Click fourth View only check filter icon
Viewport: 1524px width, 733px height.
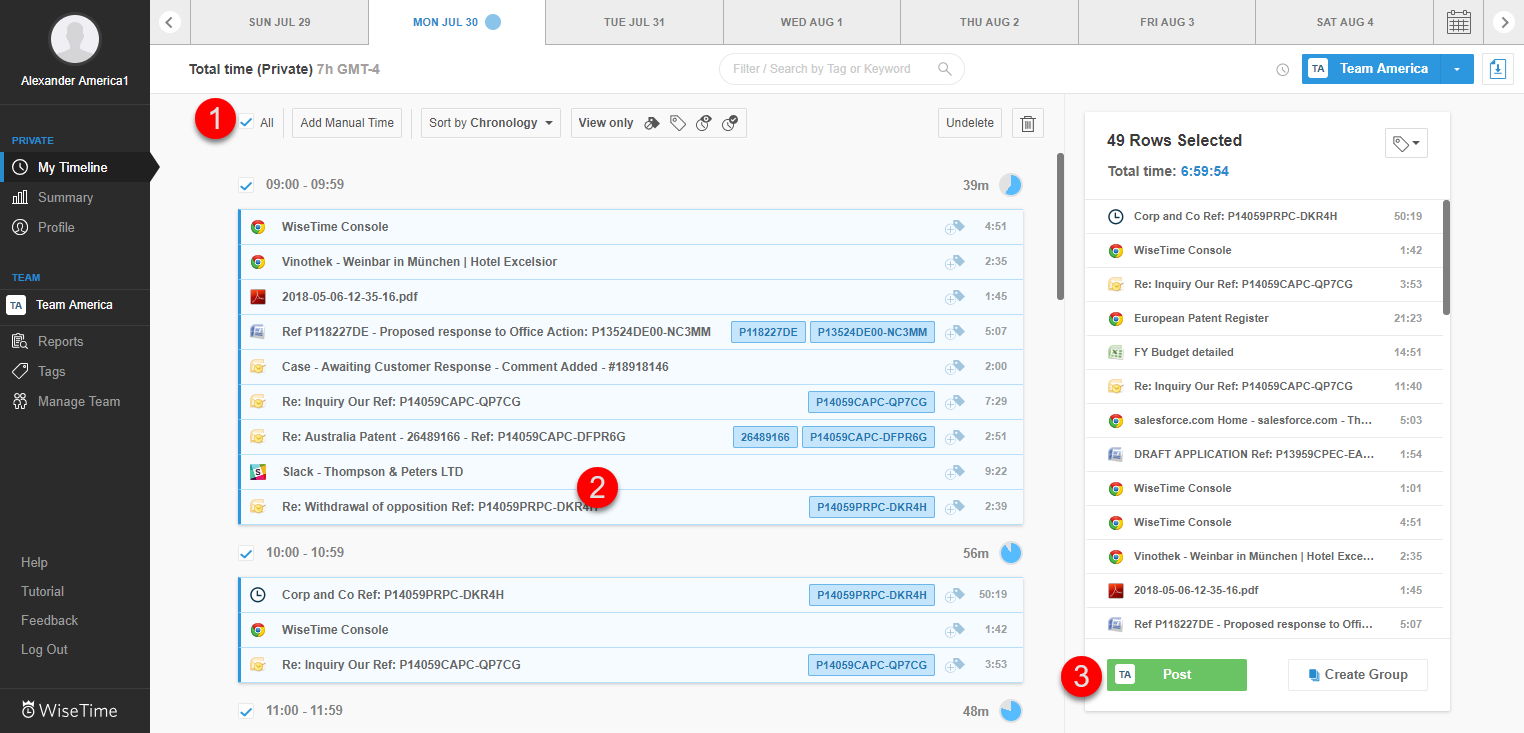pos(730,123)
